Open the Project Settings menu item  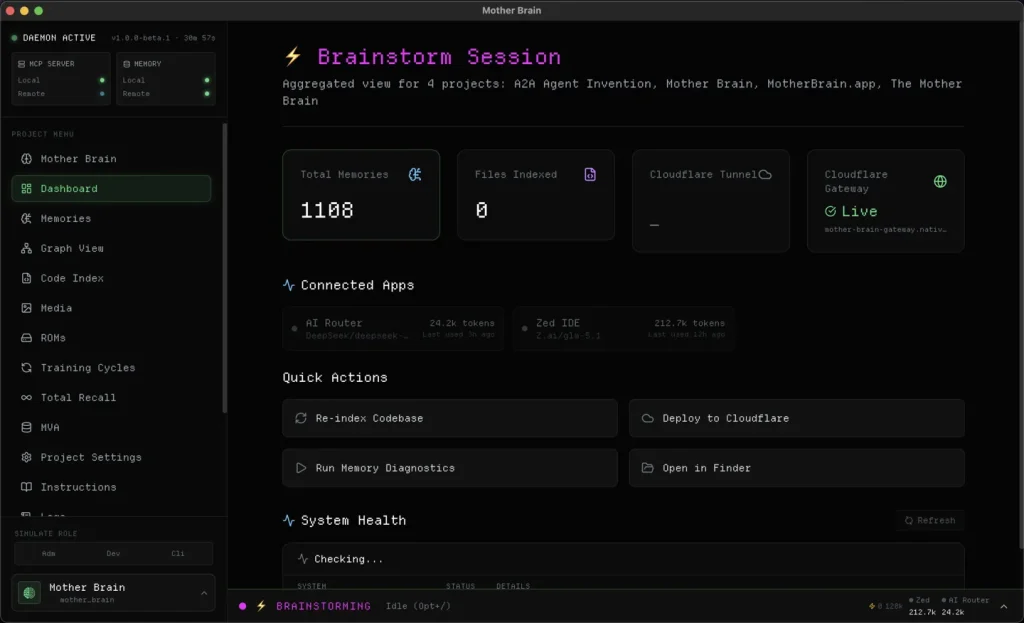[111, 457]
